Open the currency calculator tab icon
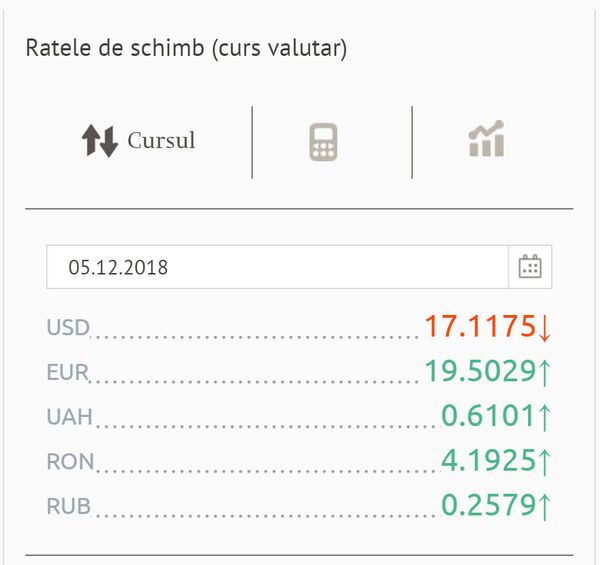 tap(323, 142)
